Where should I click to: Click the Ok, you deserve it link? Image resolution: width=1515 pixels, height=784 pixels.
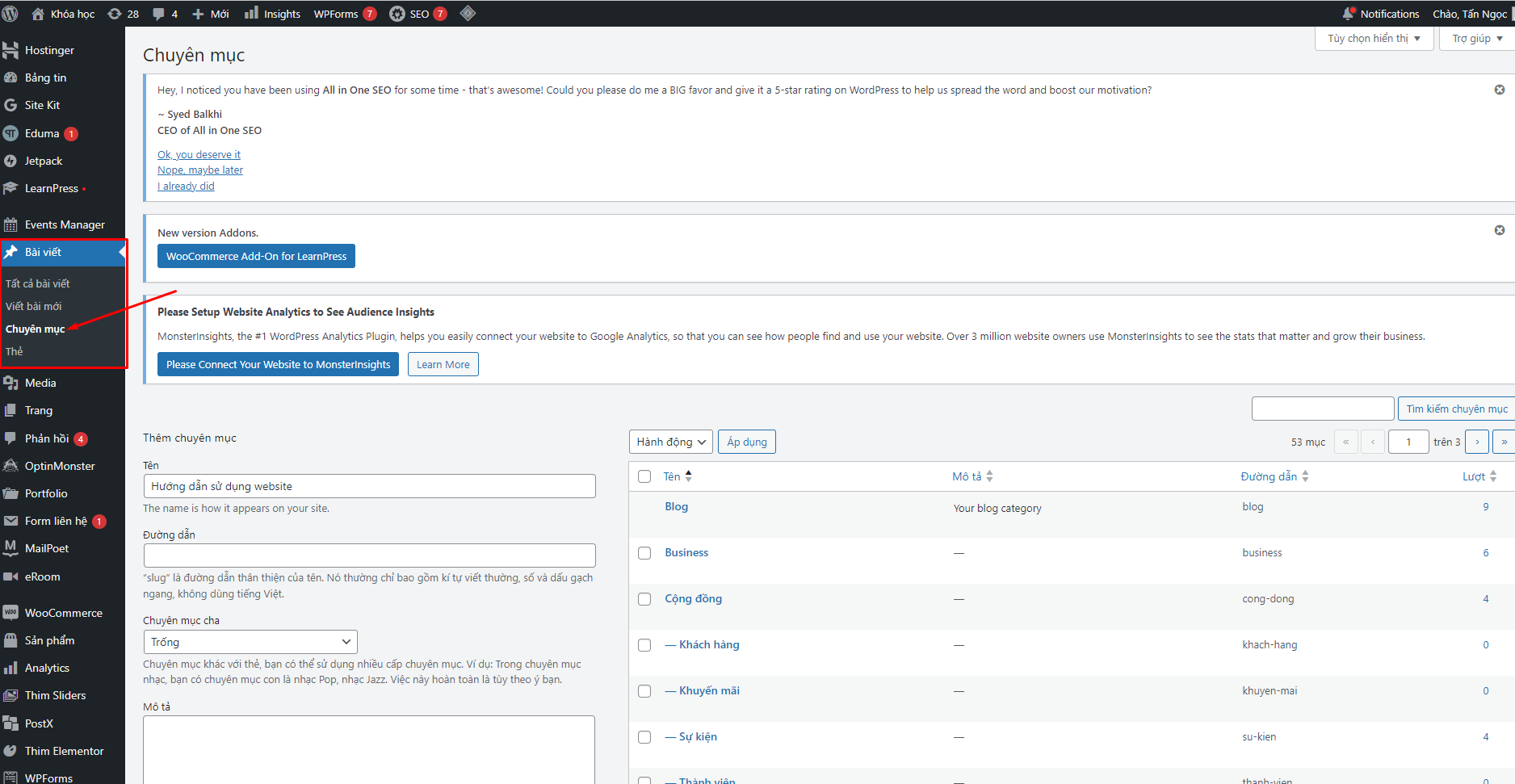click(x=199, y=154)
